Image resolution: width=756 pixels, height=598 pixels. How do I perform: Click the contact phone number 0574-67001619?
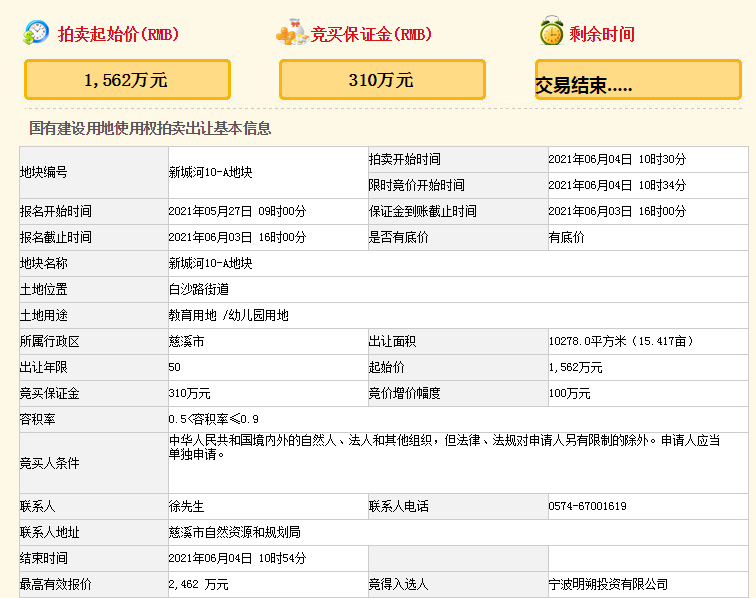click(587, 506)
